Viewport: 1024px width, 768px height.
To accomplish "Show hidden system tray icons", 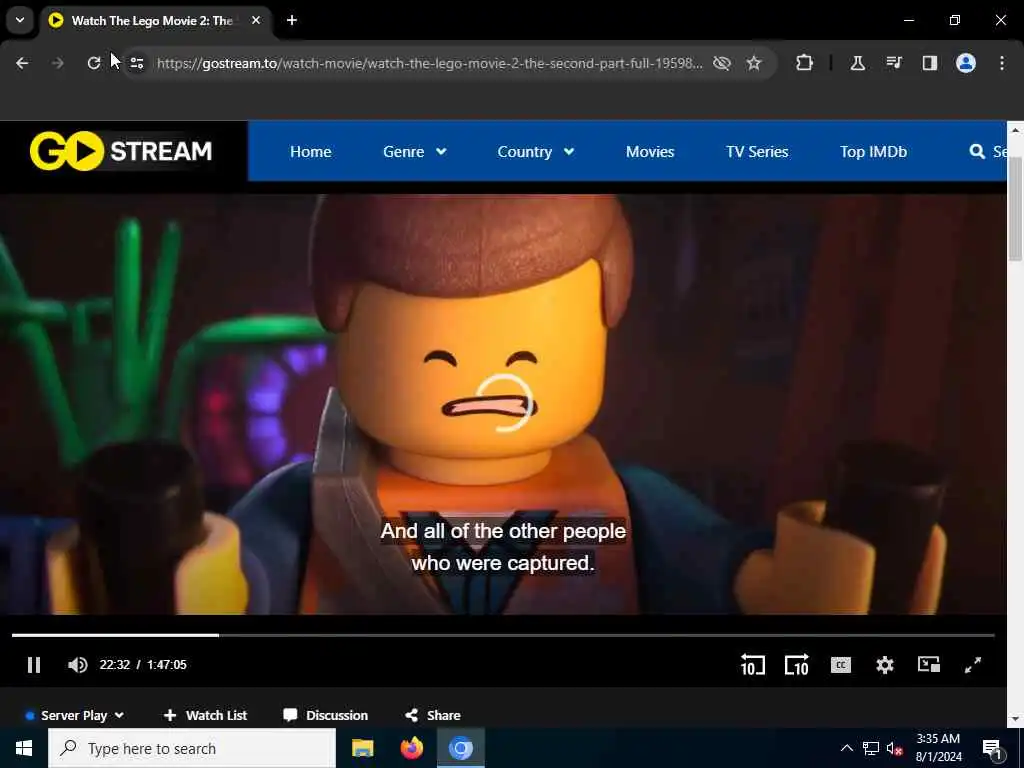I will 846,748.
